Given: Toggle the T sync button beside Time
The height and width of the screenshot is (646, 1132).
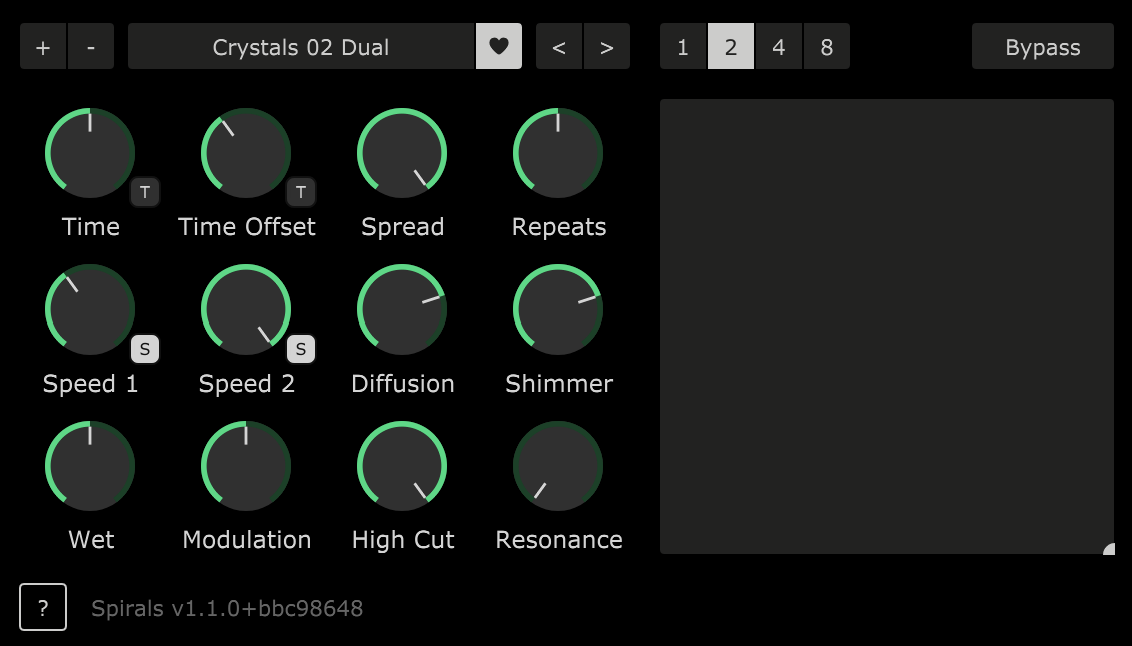Looking at the screenshot, I should point(145,192).
